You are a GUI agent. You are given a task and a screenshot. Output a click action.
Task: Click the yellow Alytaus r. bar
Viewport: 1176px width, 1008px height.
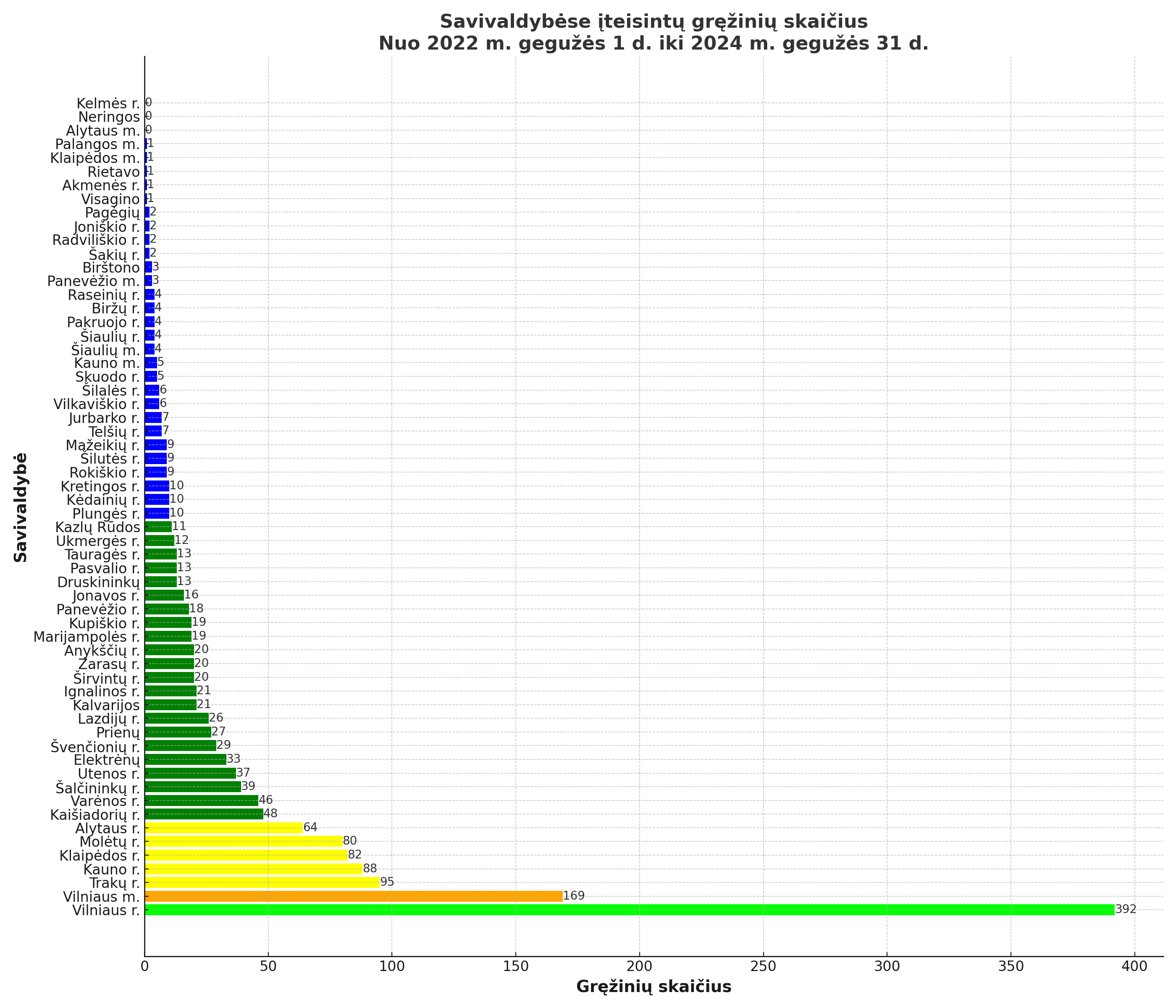click(x=223, y=828)
